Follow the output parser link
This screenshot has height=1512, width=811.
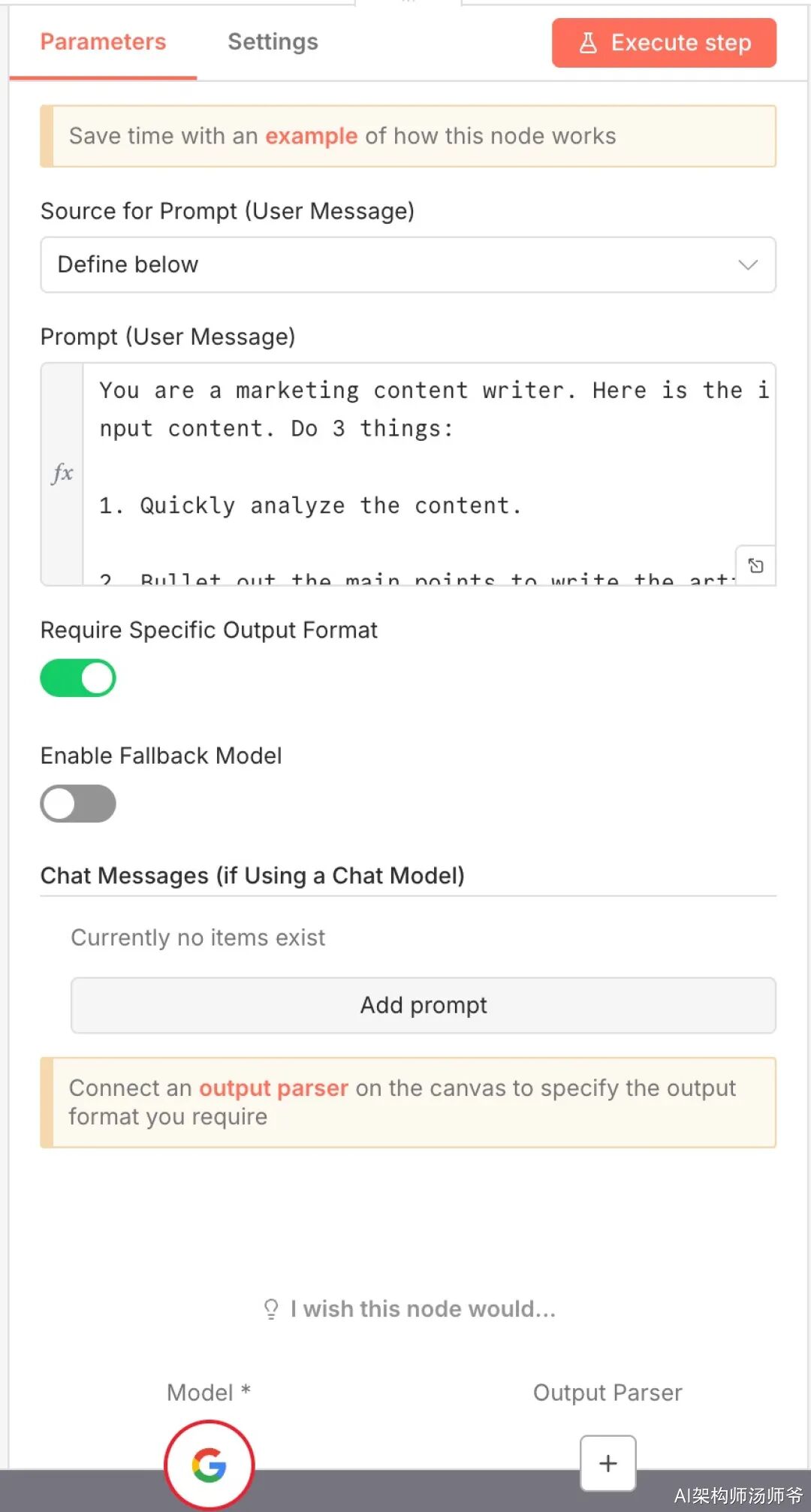[x=273, y=1088]
